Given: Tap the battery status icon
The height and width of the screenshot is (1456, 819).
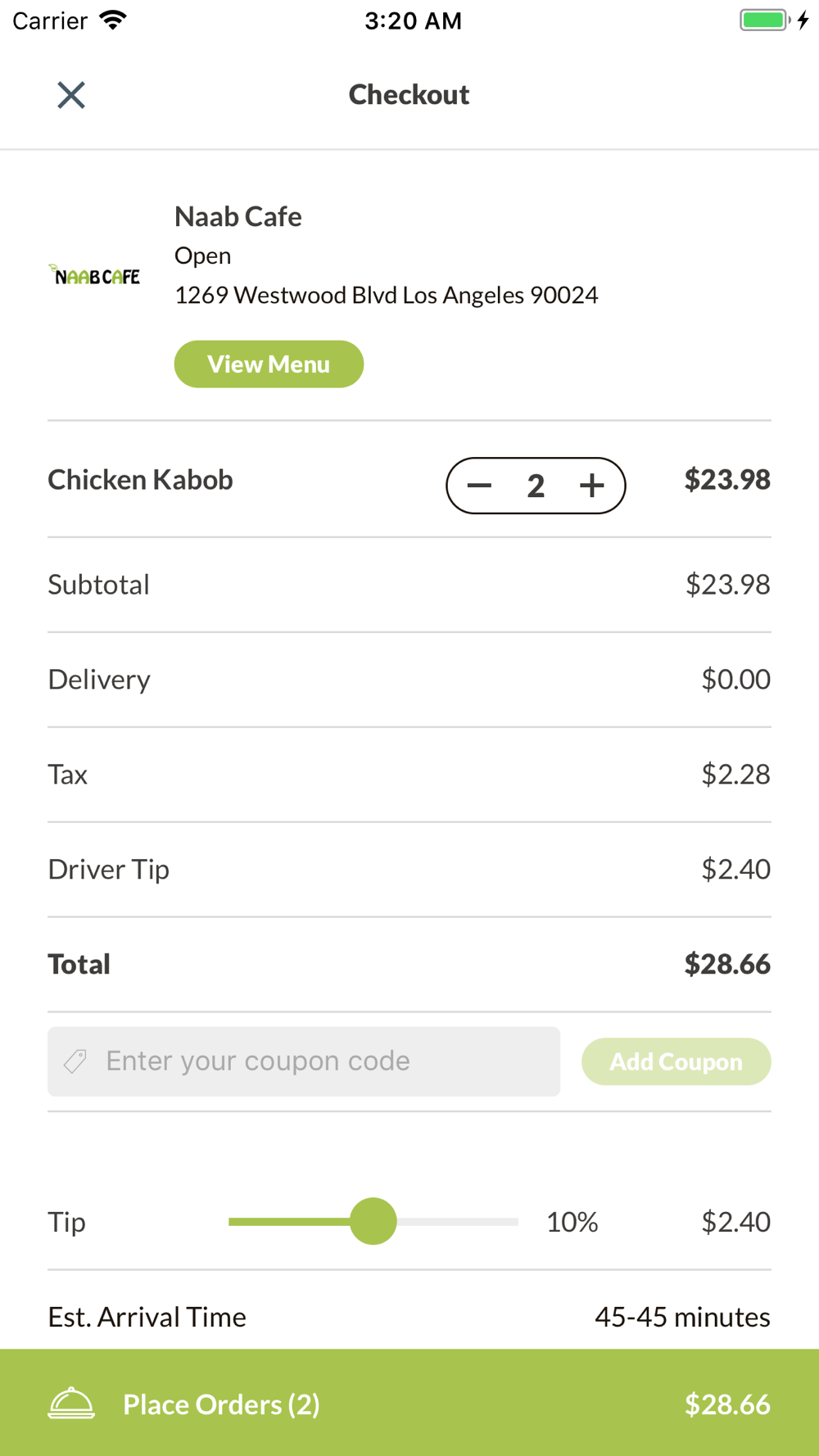Looking at the screenshot, I should click(x=766, y=20).
